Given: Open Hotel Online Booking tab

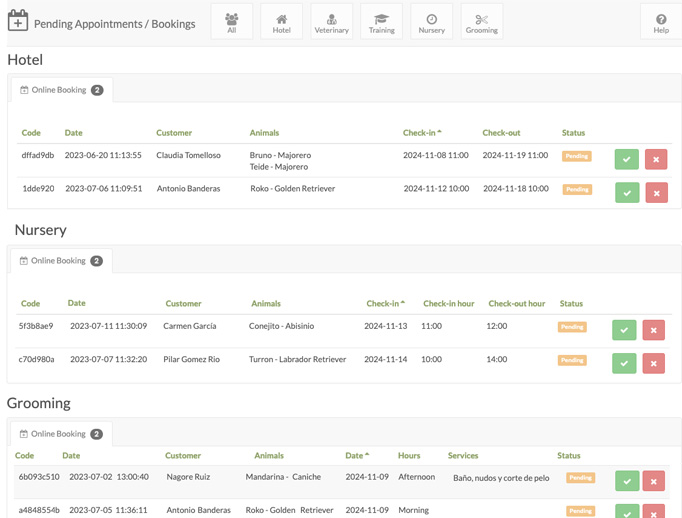Looking at the screenshot, I should [62, 90].
